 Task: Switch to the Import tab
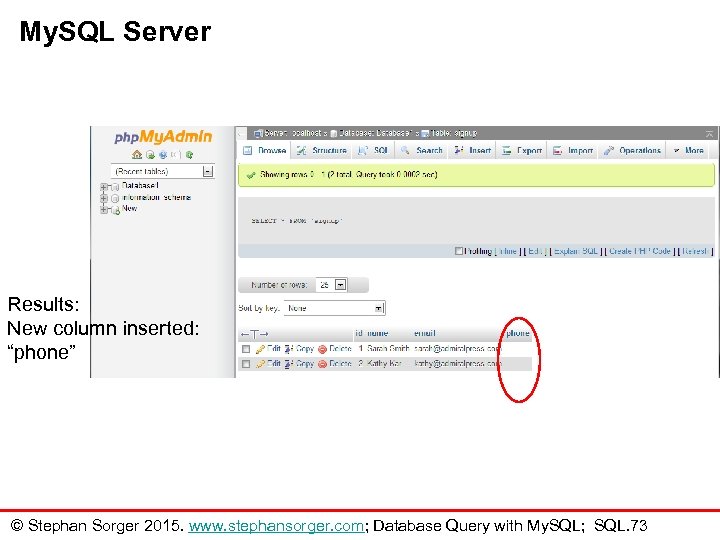pyautogui.click(x=574, y=150)
